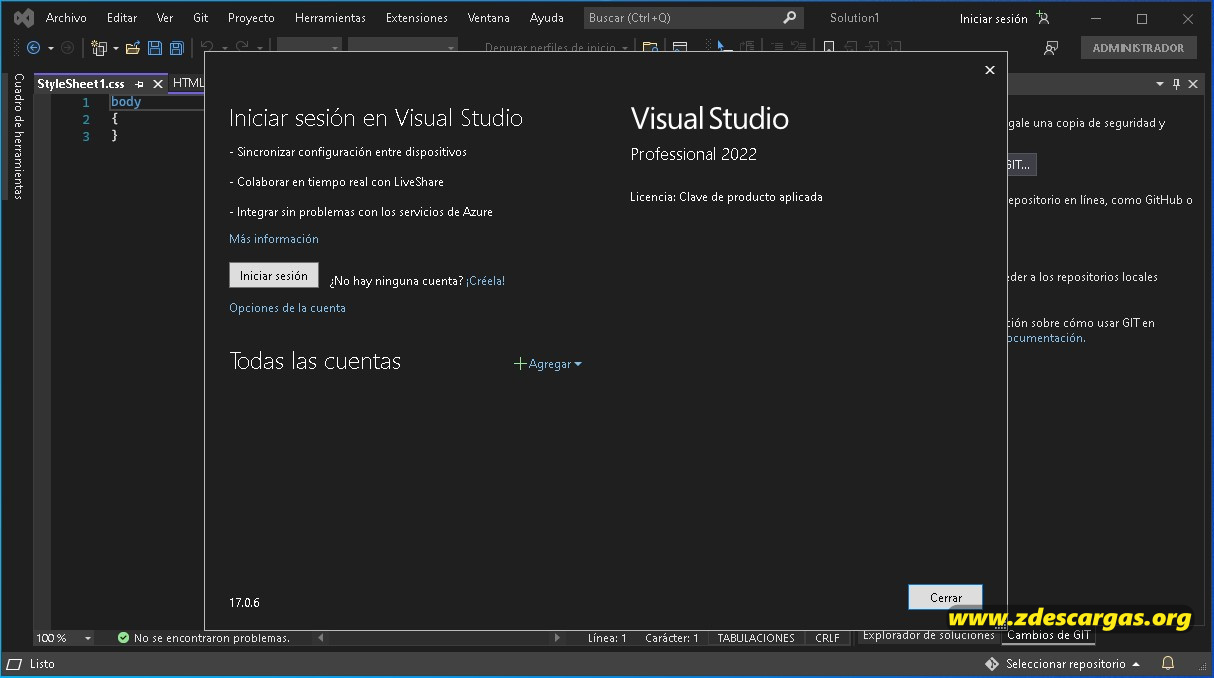Open the Git panel window options arrow
1214x678 pixels.
[1160, 84]
